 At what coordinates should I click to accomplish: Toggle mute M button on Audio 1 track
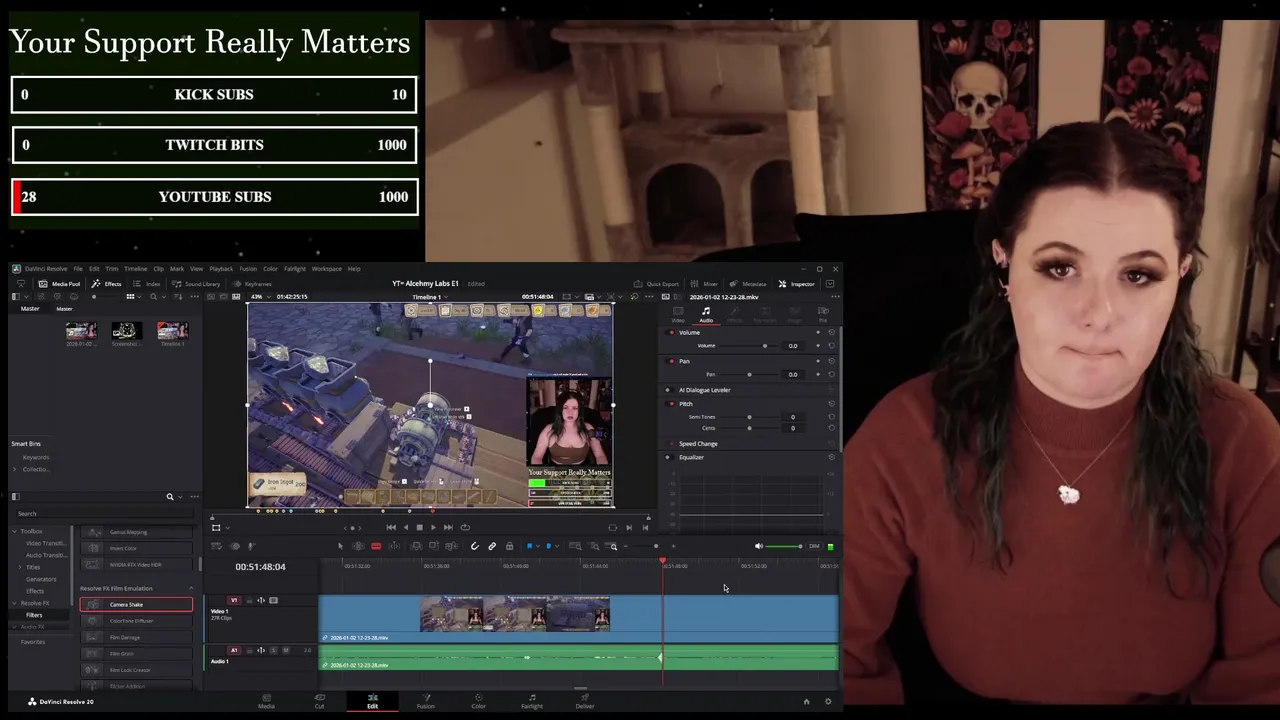click(286, 650)
